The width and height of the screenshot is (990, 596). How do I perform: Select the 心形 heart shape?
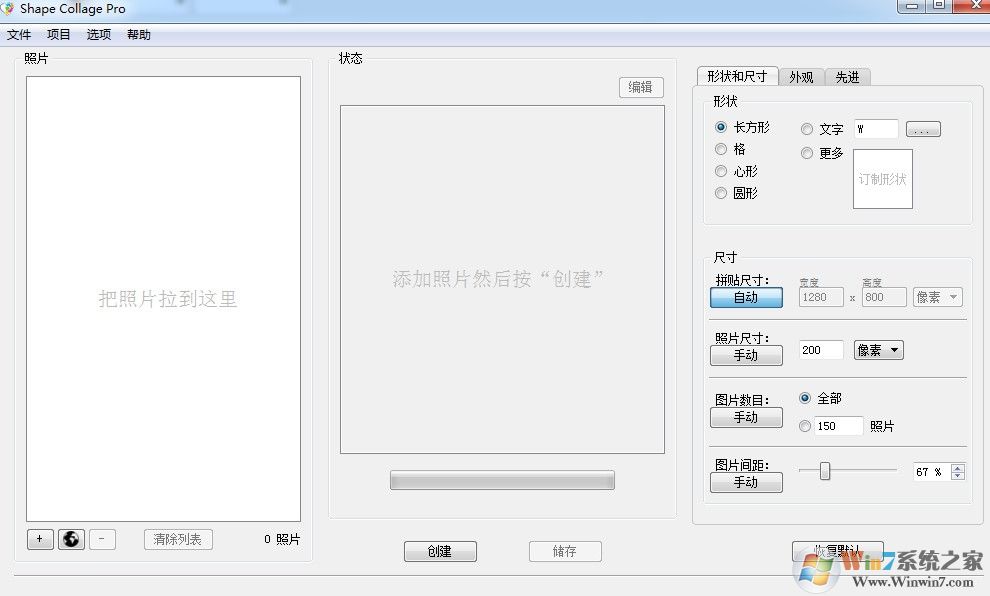(721, 171)
